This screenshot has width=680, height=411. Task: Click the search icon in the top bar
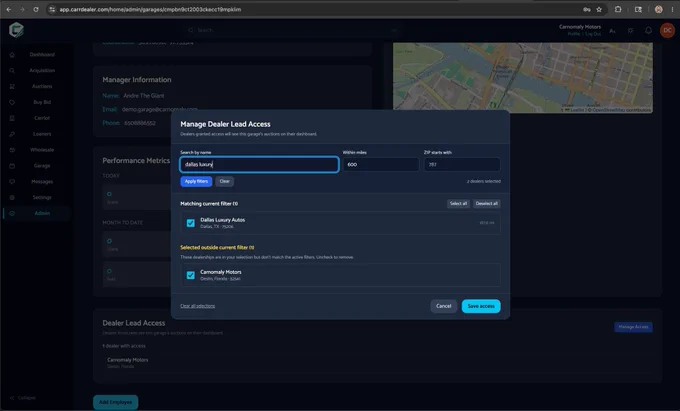pyautogui.click(x=190, y=30)
